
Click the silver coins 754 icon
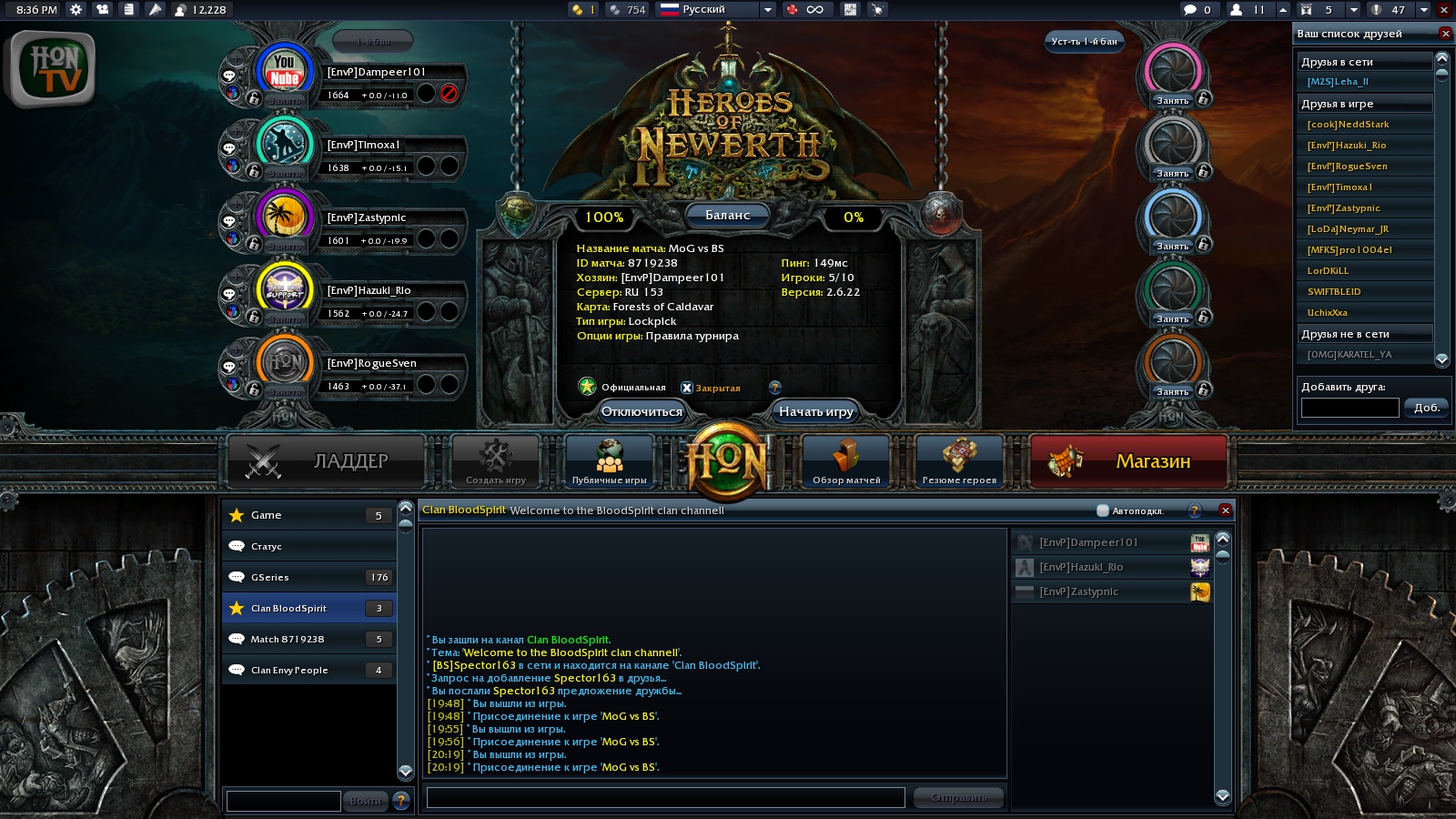coord(615,9)
